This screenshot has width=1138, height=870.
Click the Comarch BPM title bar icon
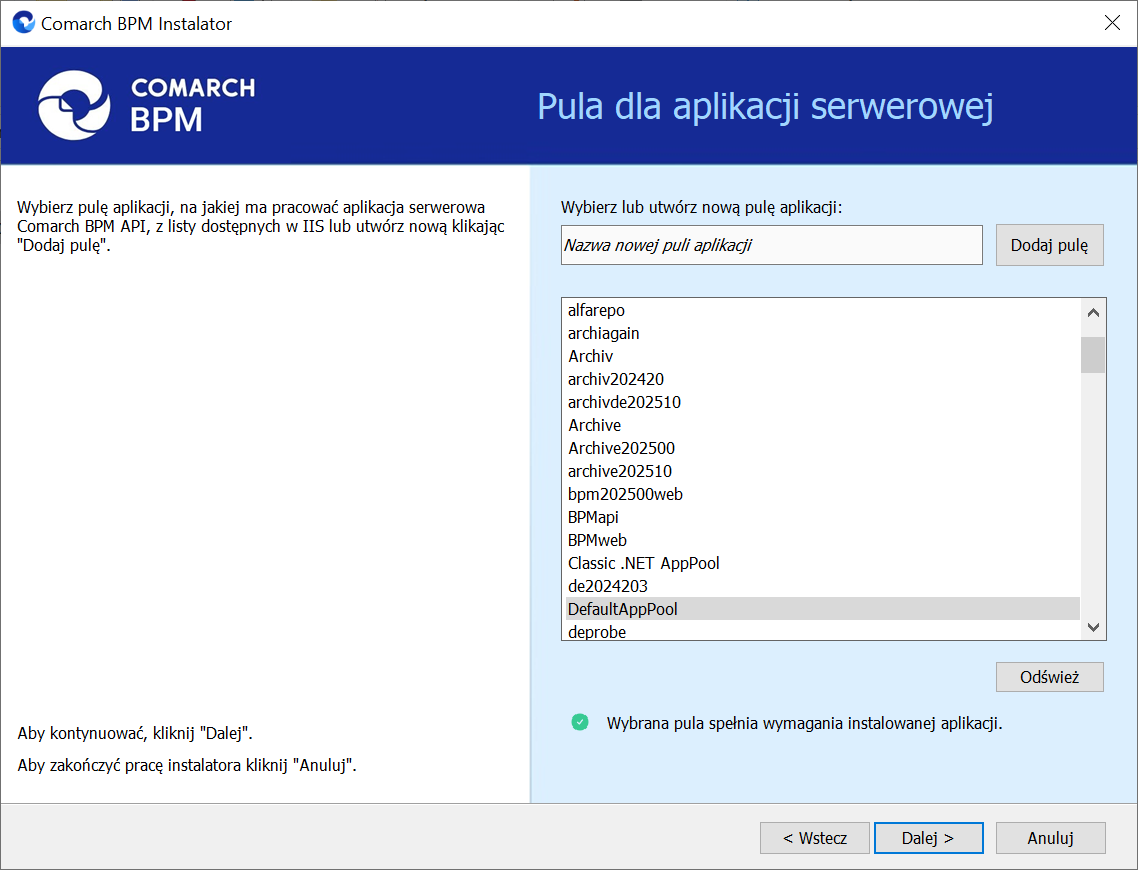click(x=23, y=22)
